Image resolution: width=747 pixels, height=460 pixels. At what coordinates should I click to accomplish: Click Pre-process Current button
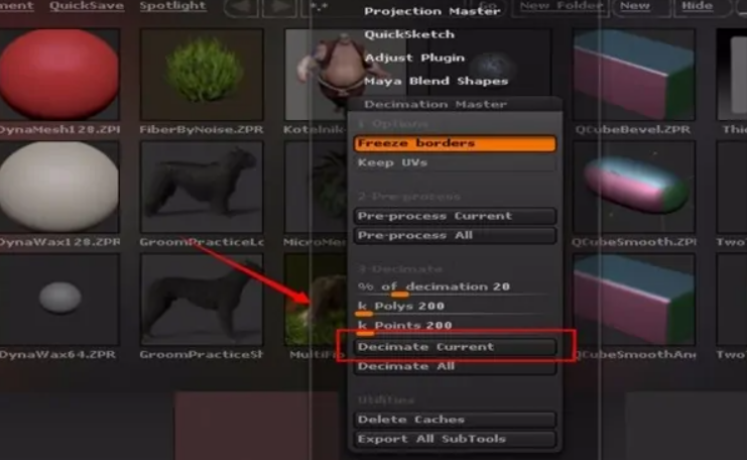tap(455, 216)
